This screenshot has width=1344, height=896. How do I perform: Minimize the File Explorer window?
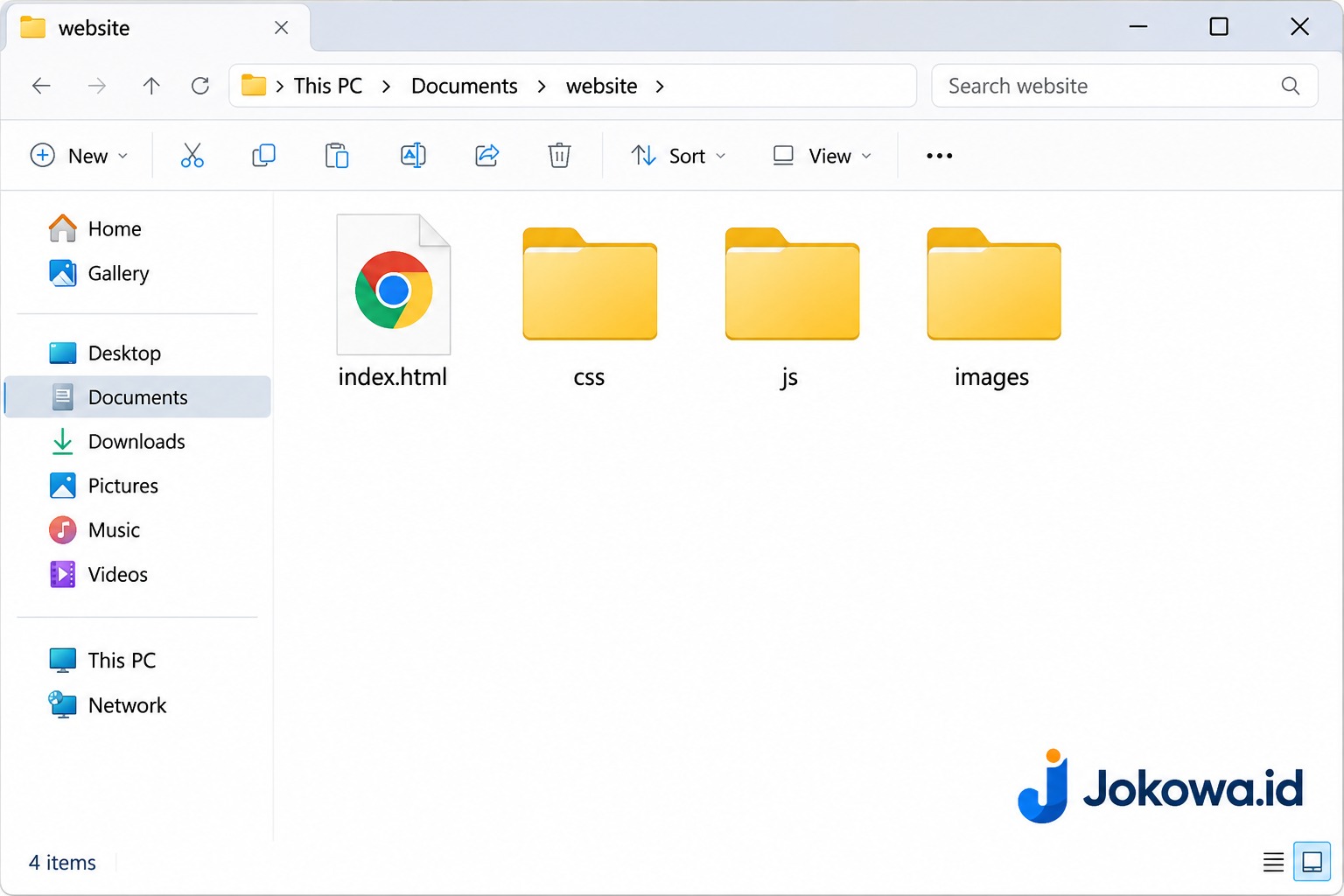(1138, 26)
